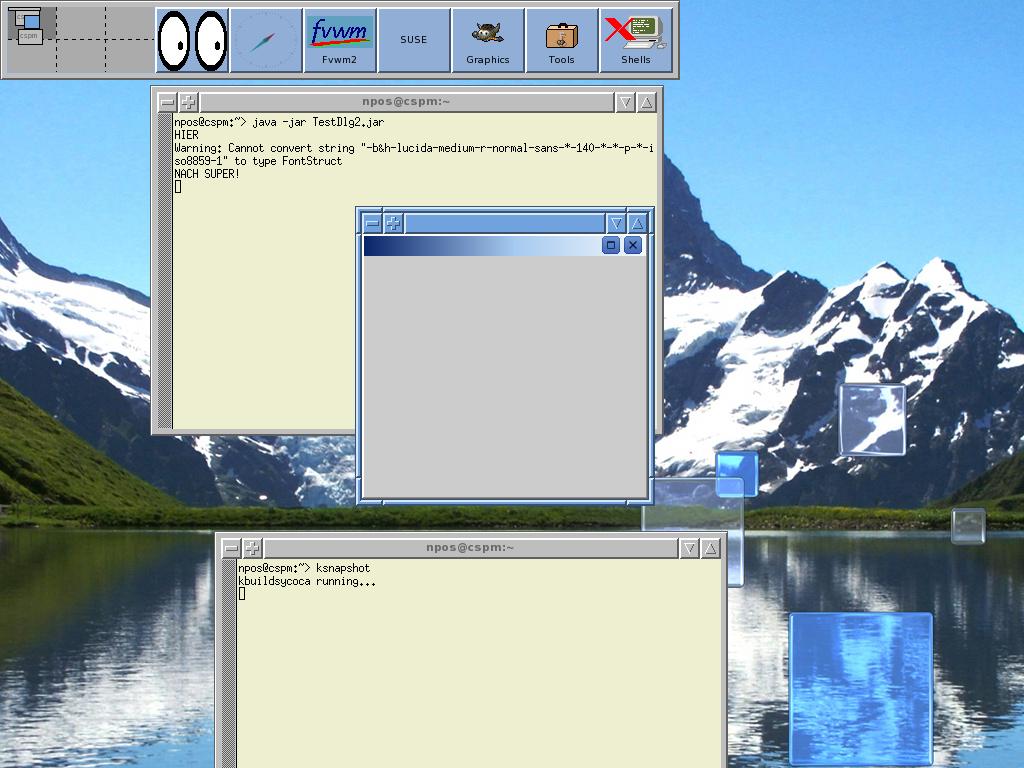
Task: Switch to the upper-right page in the pager
Action: pos(130,24)
